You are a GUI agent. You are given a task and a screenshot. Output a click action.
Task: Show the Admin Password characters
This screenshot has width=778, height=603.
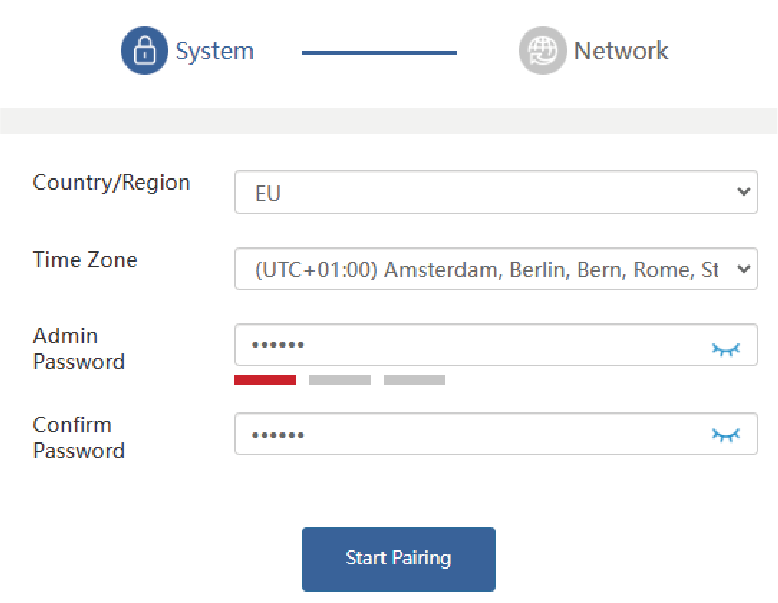tap(726, 348)
